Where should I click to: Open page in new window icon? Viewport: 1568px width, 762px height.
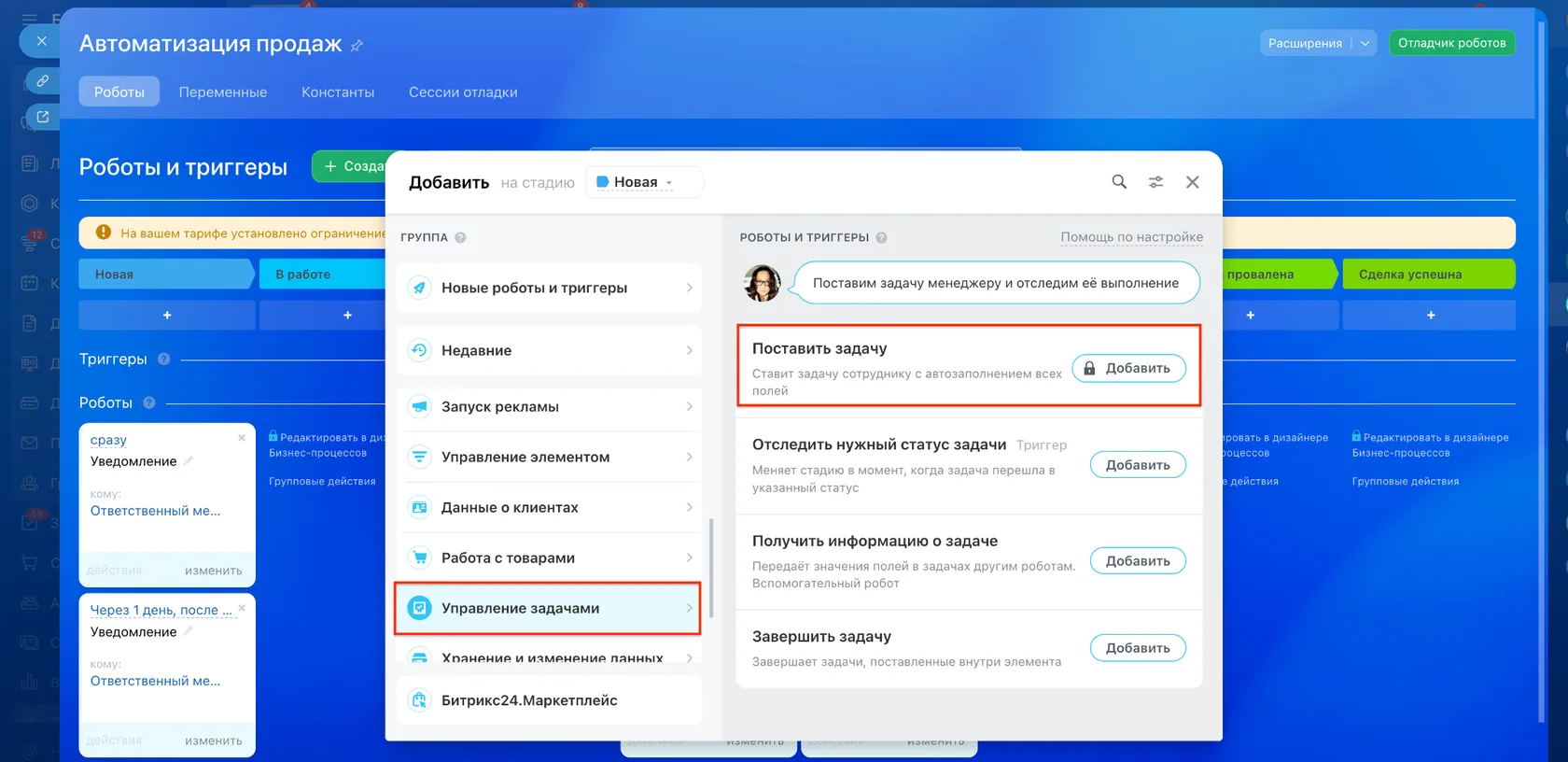(x=42, y=118)
